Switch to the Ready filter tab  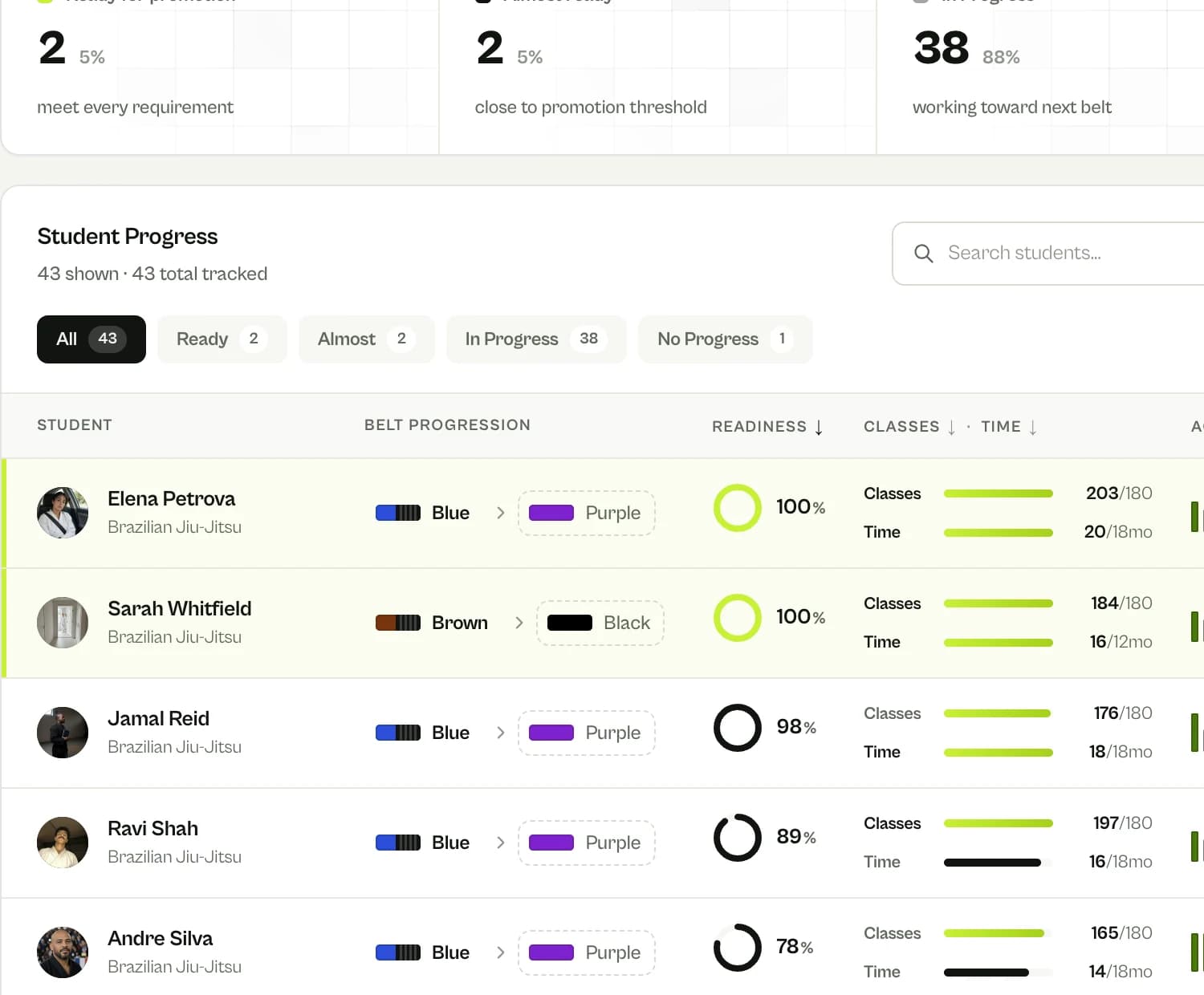point(222,339)
